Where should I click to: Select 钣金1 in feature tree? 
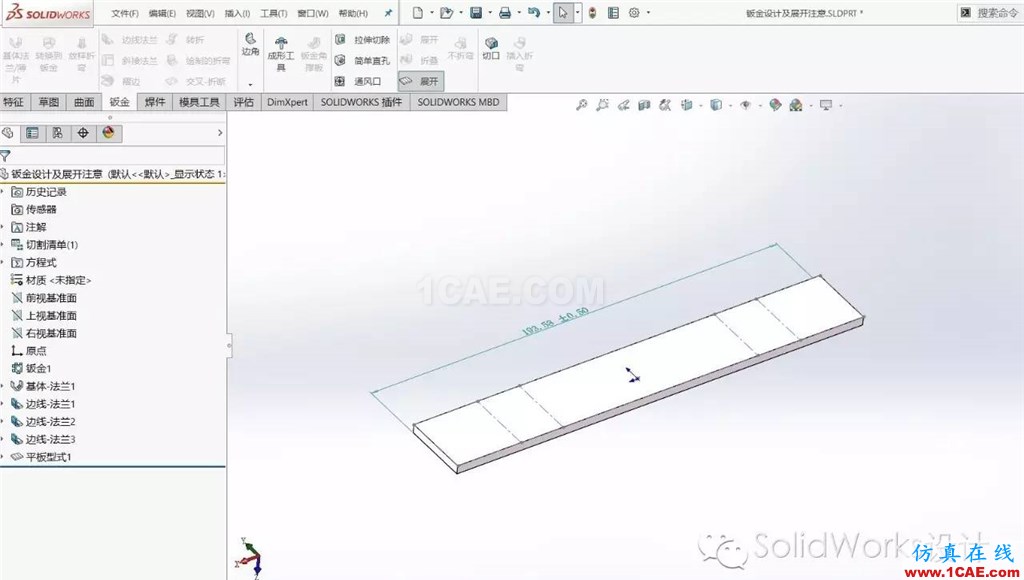pos(31,368)
